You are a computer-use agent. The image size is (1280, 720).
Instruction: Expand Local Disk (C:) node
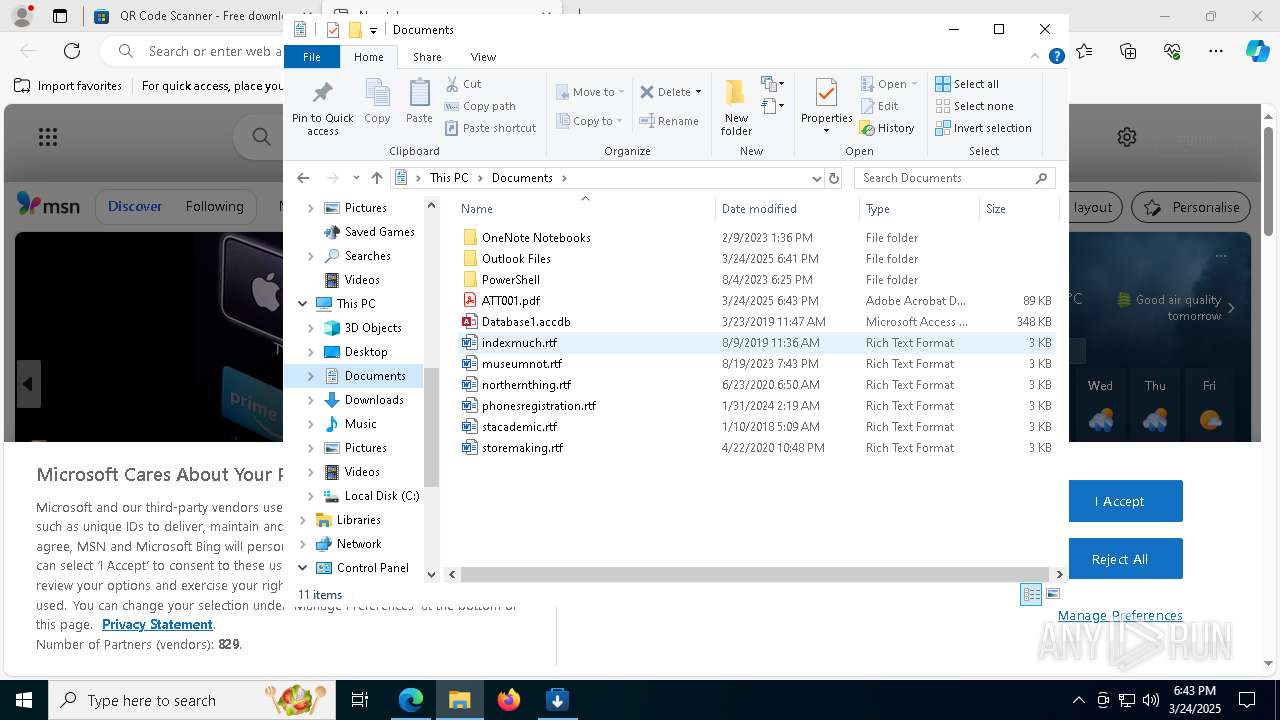point(311,496)
